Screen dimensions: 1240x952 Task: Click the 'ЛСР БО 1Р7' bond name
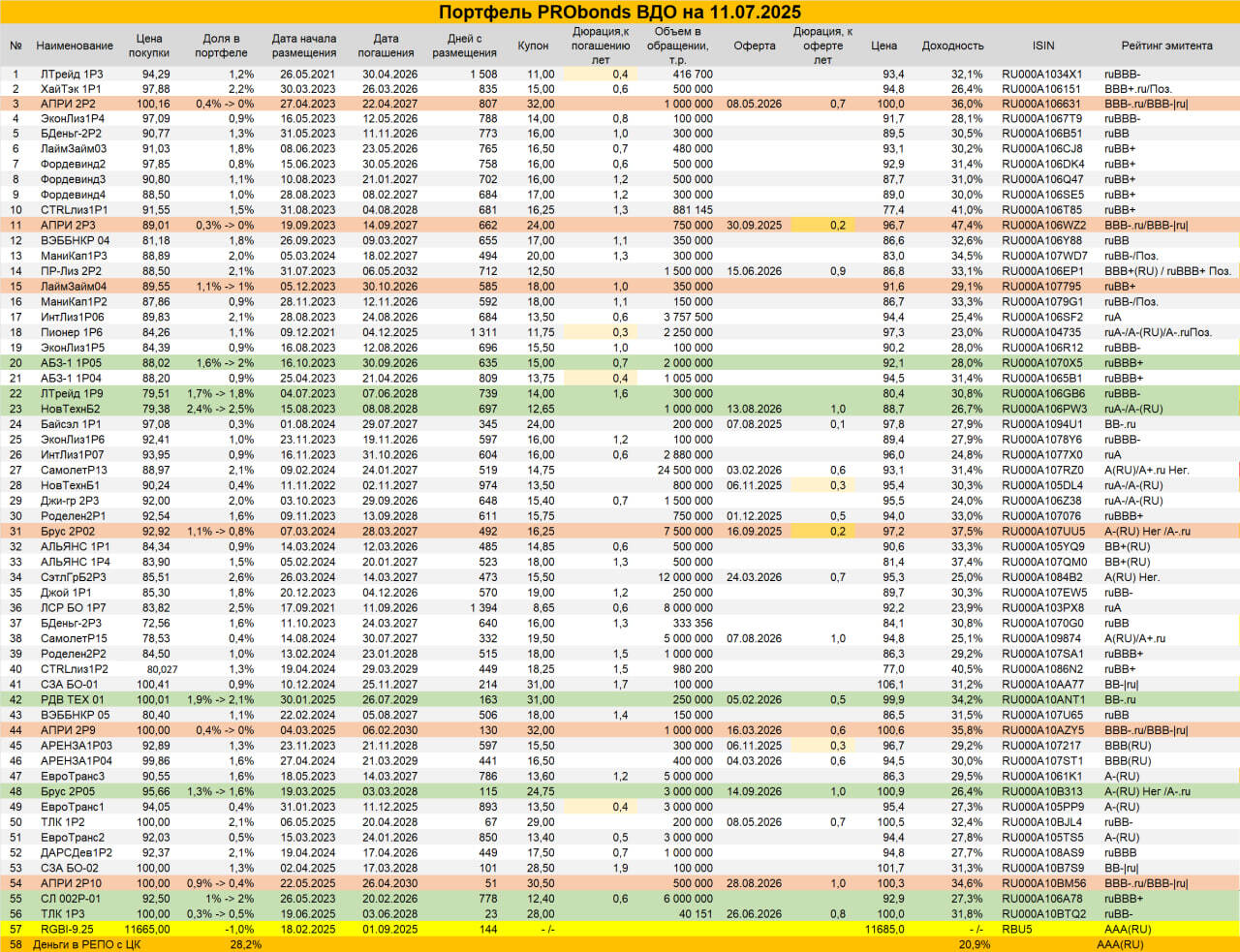coord(73,608)
